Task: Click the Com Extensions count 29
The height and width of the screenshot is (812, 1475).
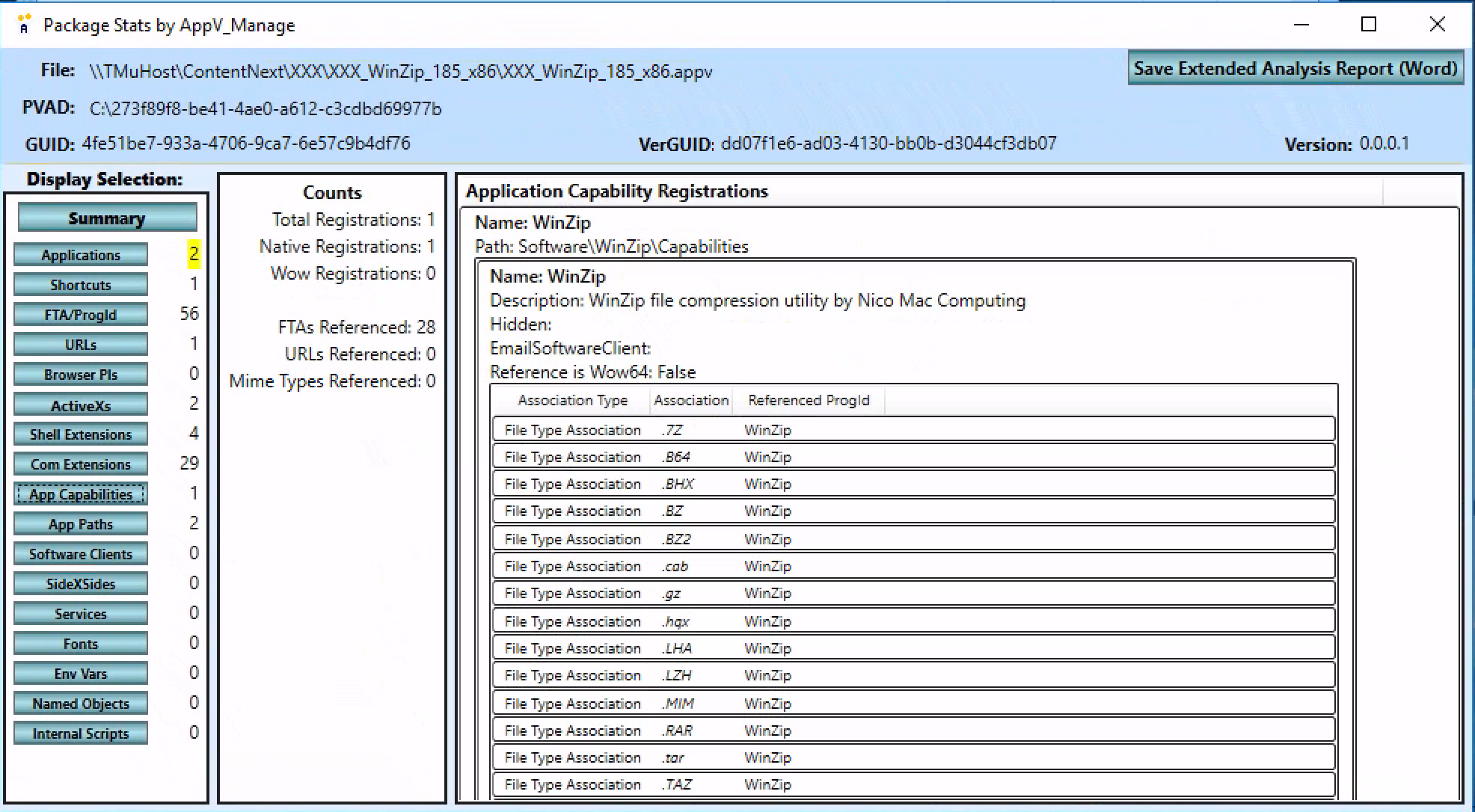Action: [x=189, y=463]
